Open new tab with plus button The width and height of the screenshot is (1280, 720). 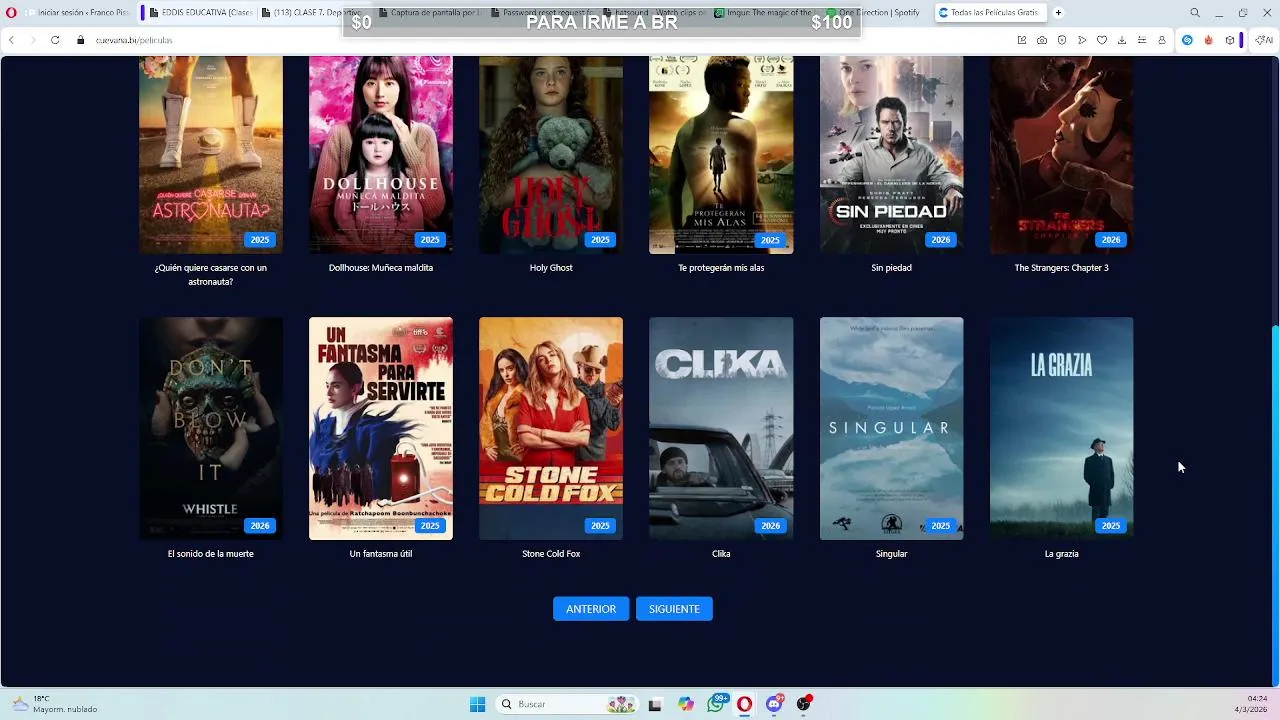coord(1058,13)
